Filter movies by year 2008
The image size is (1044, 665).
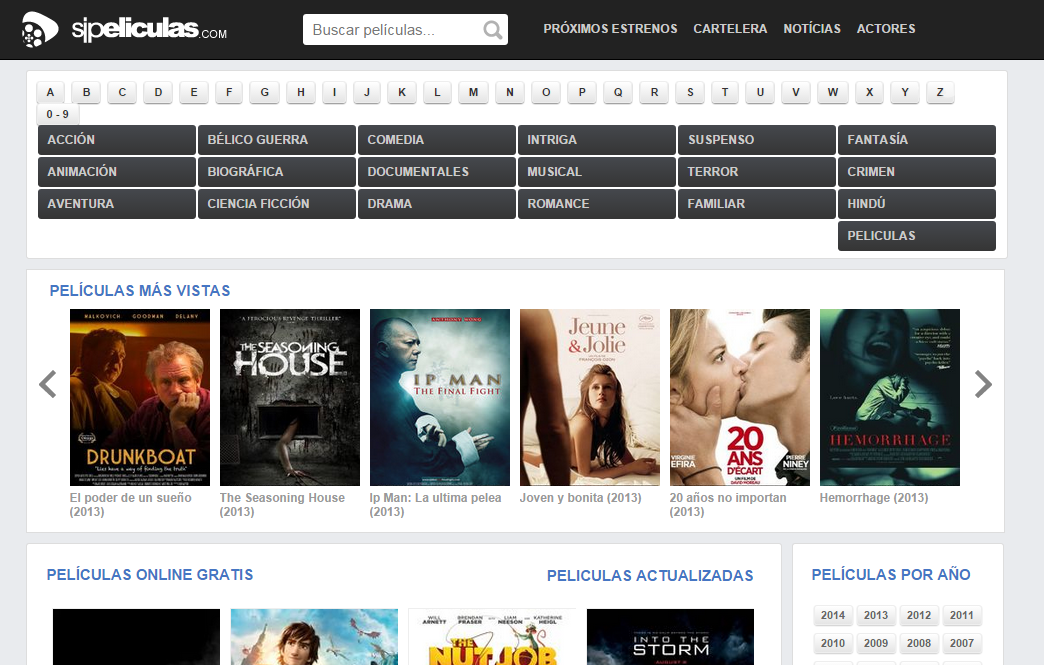(919, 643)
